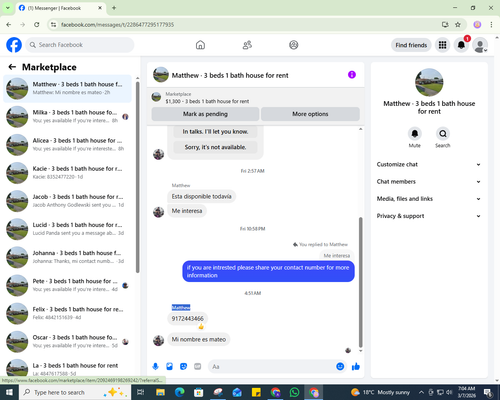The width and height of the screenshot is (500, 400).
Task: Click the browser address bar URL
Action: pyautogui.click(x=117, y=24)
